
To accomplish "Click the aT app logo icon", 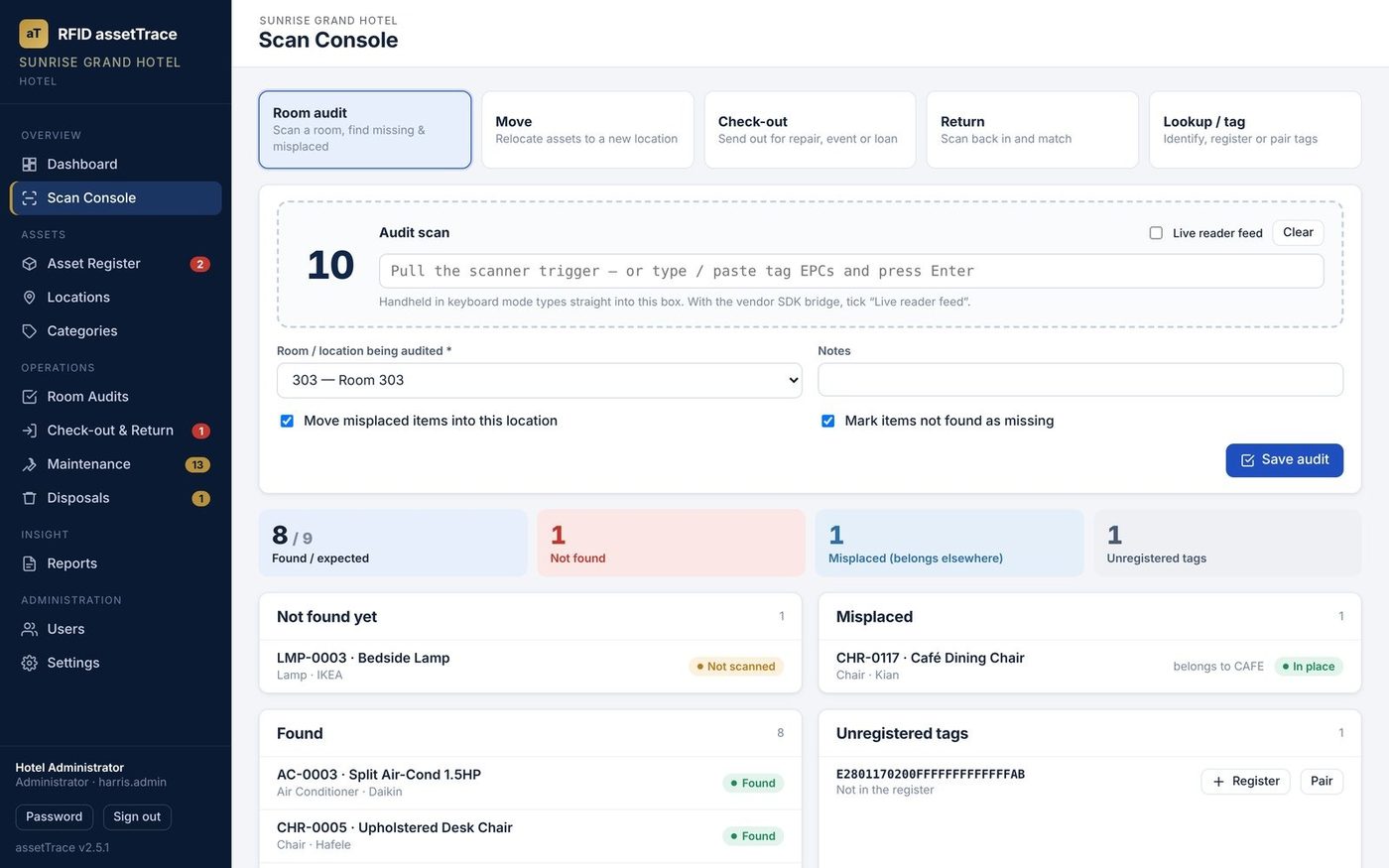I will click(34, 34).
